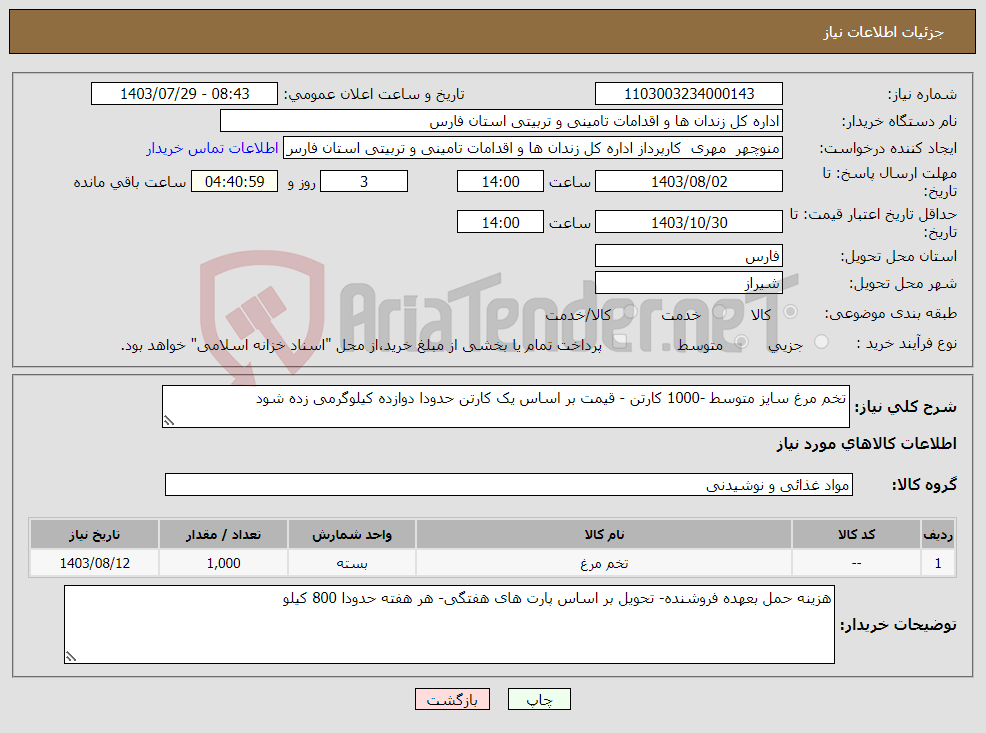Click the request creator field منوچهر مهری
Viewport: 986px width, 733px height.
coord(533,148)
